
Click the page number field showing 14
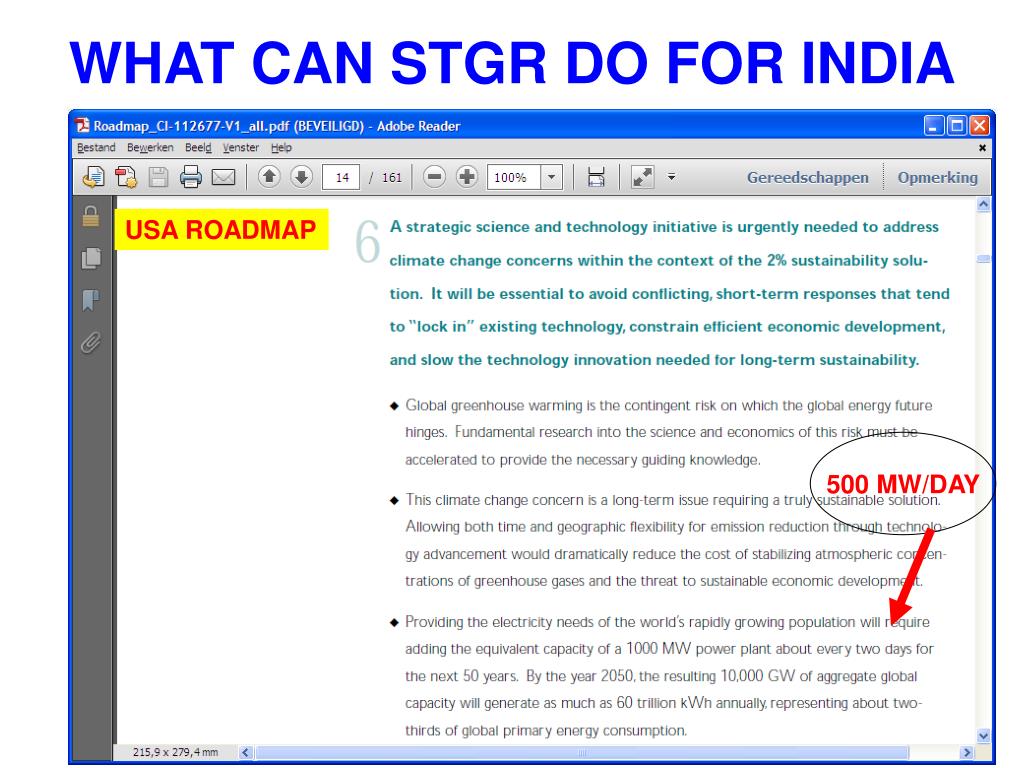tap(341, 177)
